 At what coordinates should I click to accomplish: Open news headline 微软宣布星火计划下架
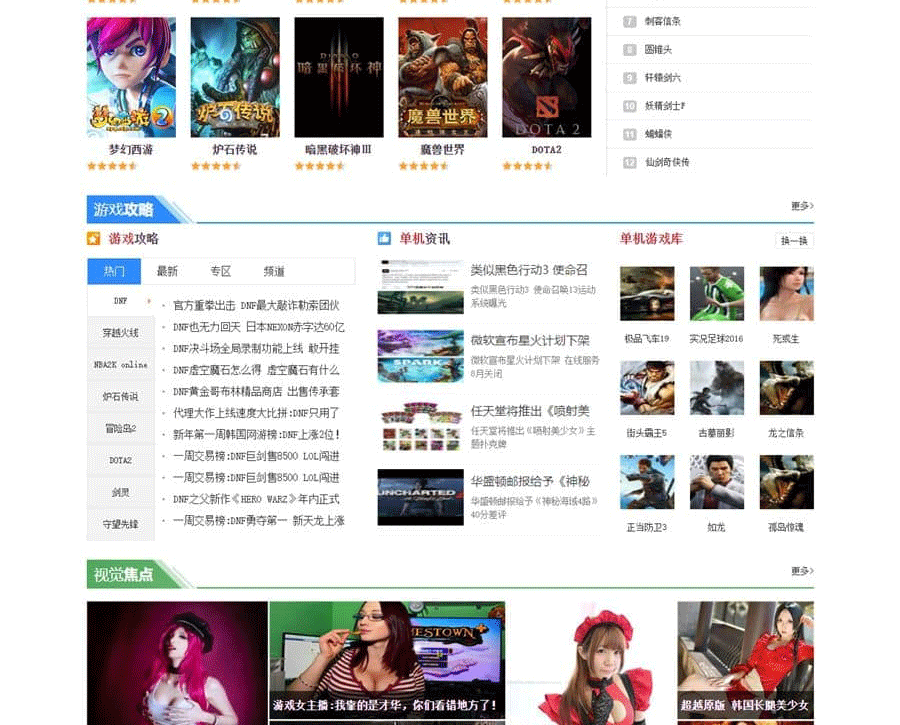[x=530, y=340]
